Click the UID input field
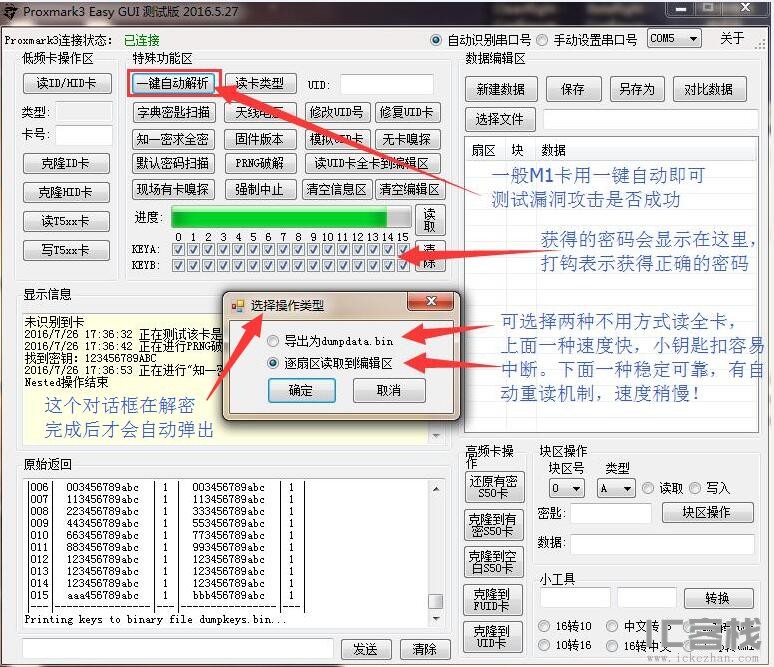Screen dimensions: 774x667 pos(387,84)
